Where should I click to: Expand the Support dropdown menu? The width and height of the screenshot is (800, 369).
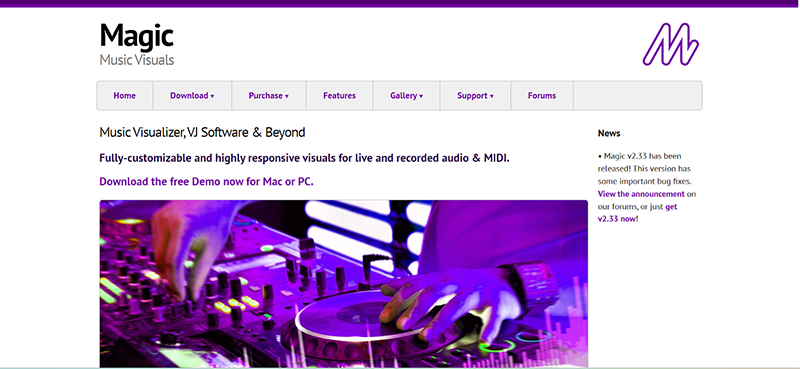pos(475,95)
